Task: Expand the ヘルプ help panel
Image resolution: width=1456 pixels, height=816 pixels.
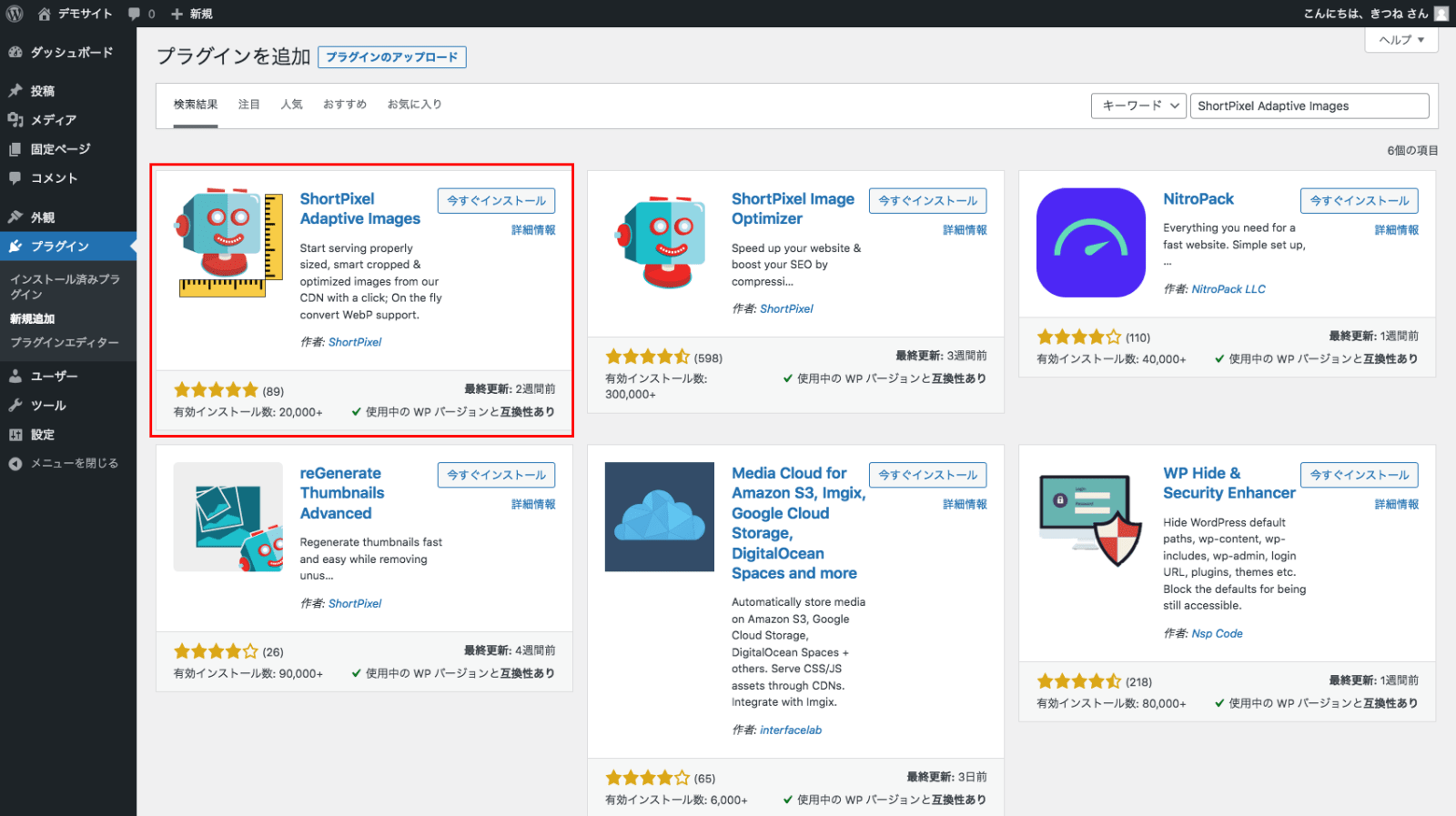Action: point(1401,40)
